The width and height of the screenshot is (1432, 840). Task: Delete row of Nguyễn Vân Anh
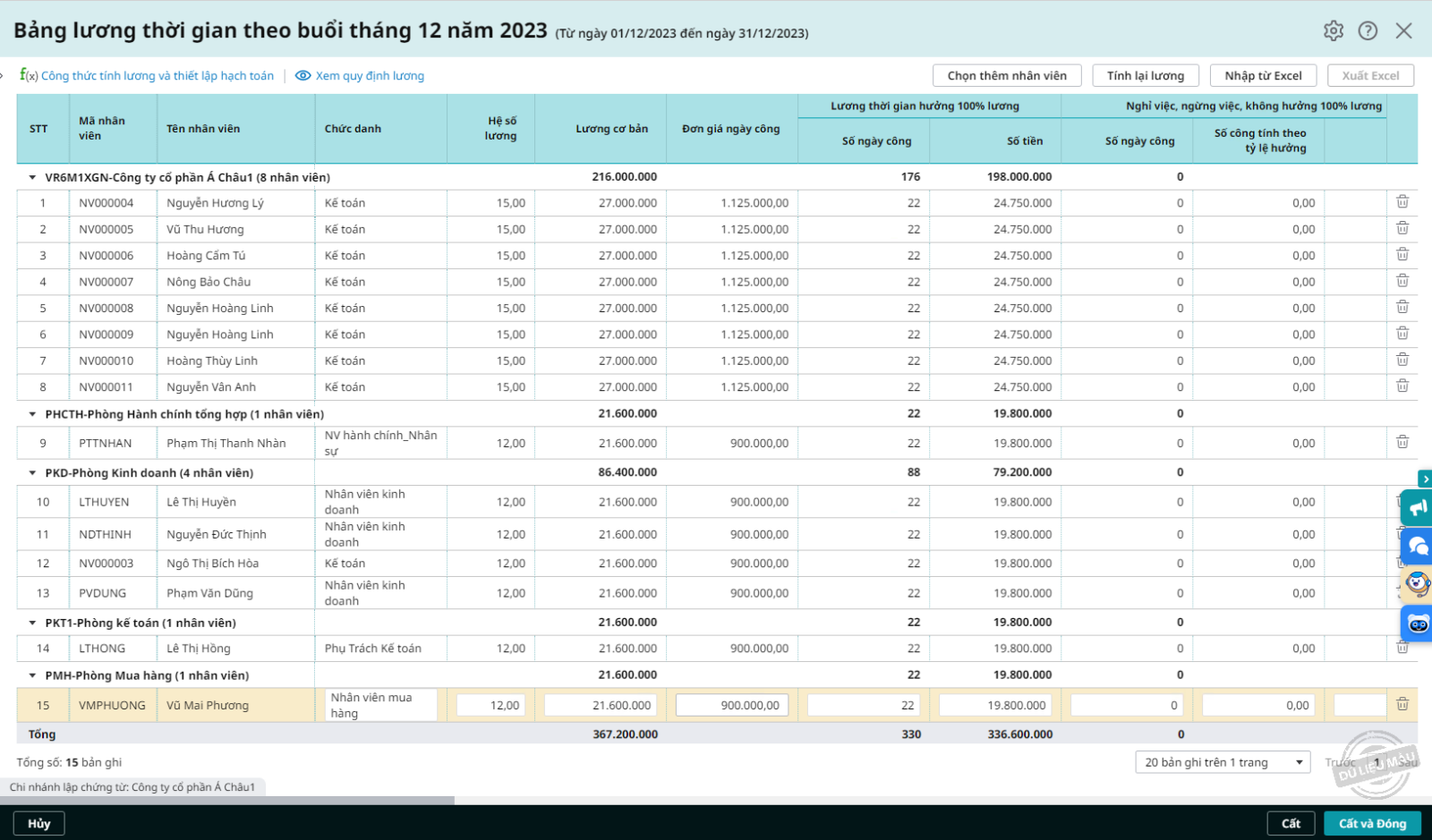click(x=1402, y=386)
